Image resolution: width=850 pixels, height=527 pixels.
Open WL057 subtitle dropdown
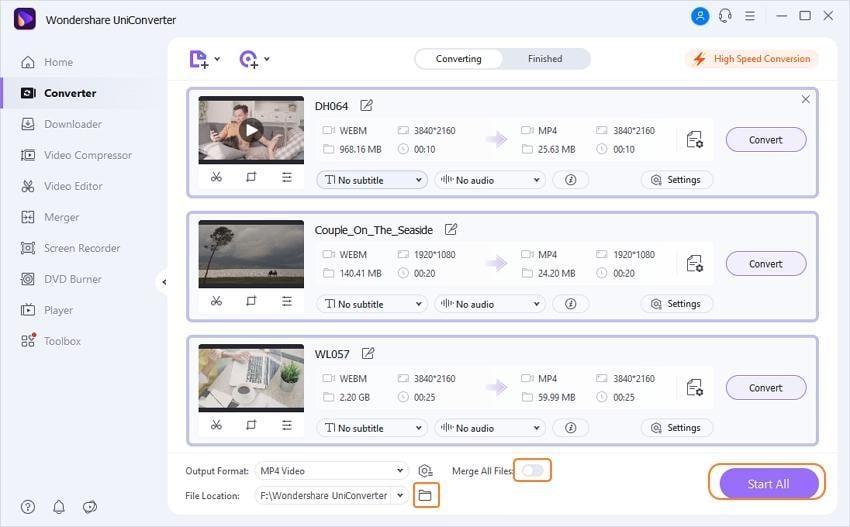click(x=372, y=428)
